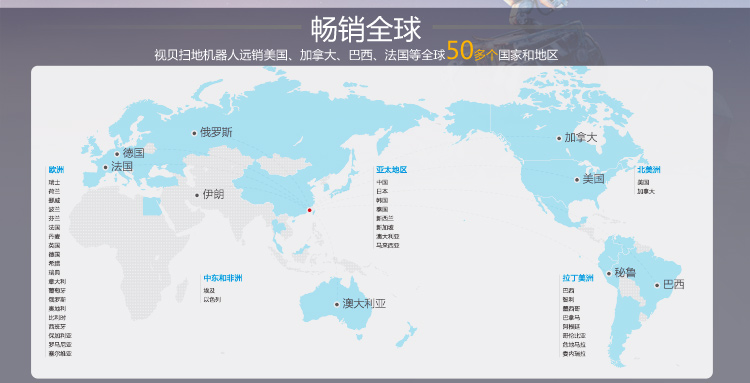Click the 北美洲 region heading
The width and height of the screenshot is (750, 383).
click(x=649, y=170)
